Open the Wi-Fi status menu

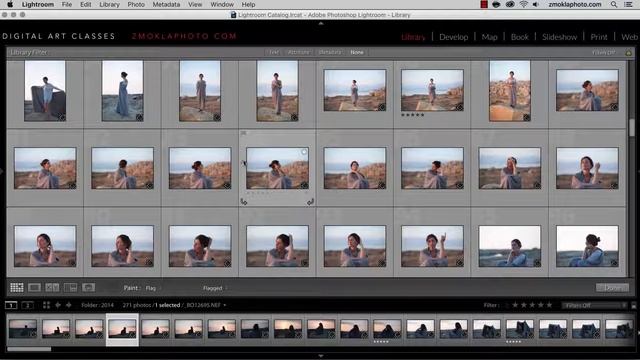point(523,4)
